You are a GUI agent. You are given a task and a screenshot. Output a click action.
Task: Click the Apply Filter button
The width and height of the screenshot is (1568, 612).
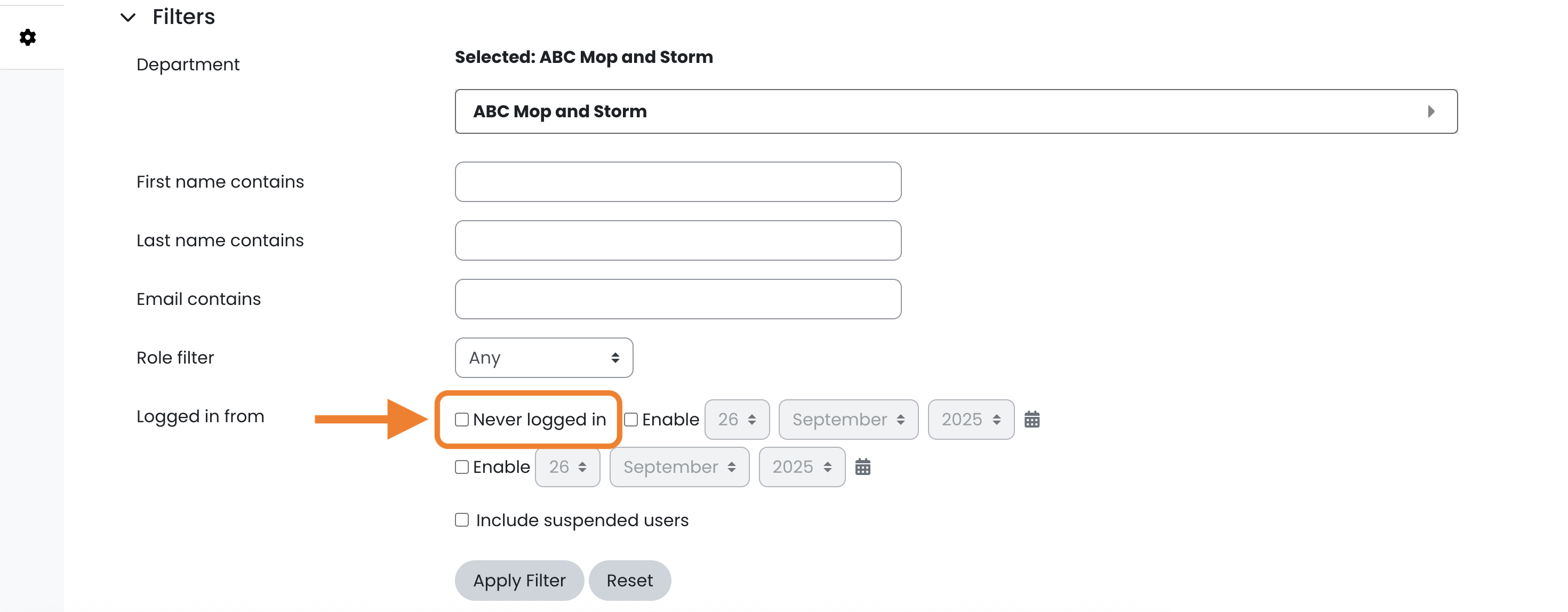(519, 581)
